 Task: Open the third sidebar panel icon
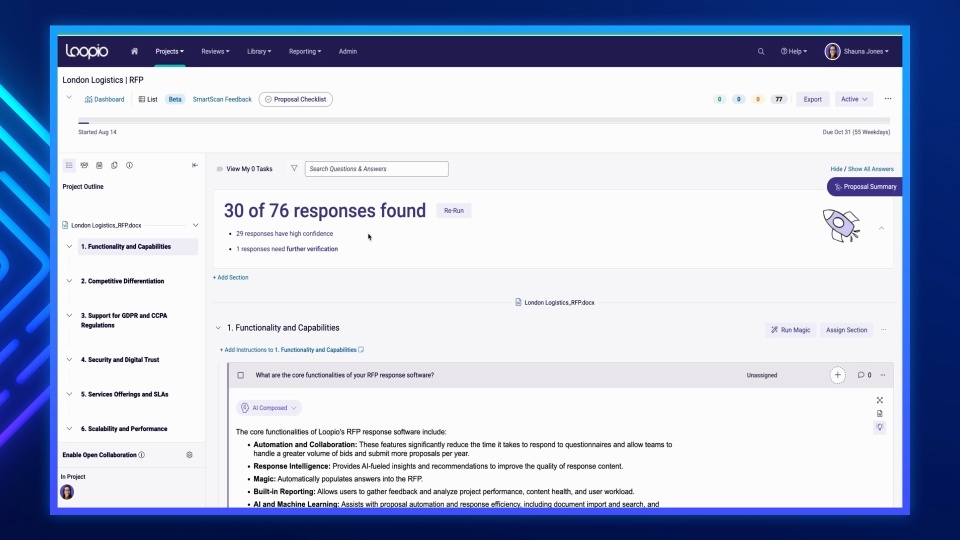pos(99,165)
